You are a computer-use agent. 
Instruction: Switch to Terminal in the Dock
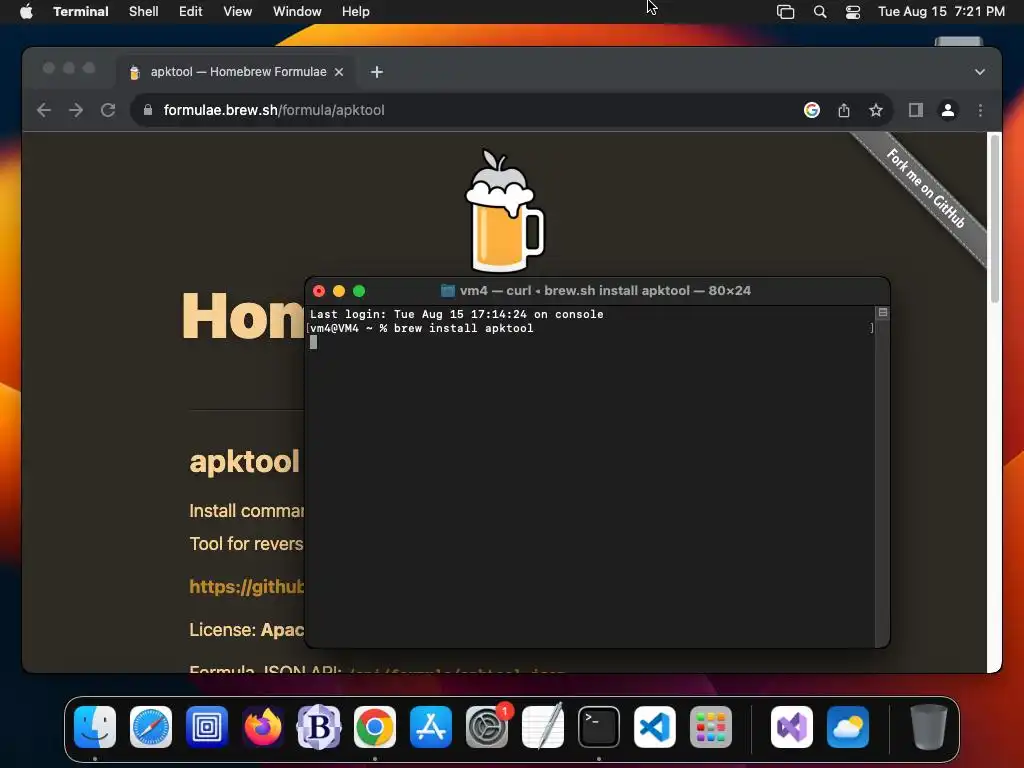click(599, 727)
